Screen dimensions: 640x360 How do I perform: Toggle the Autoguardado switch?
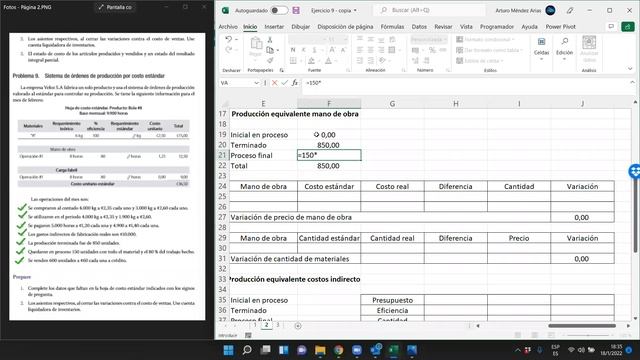tap(279, 10)
